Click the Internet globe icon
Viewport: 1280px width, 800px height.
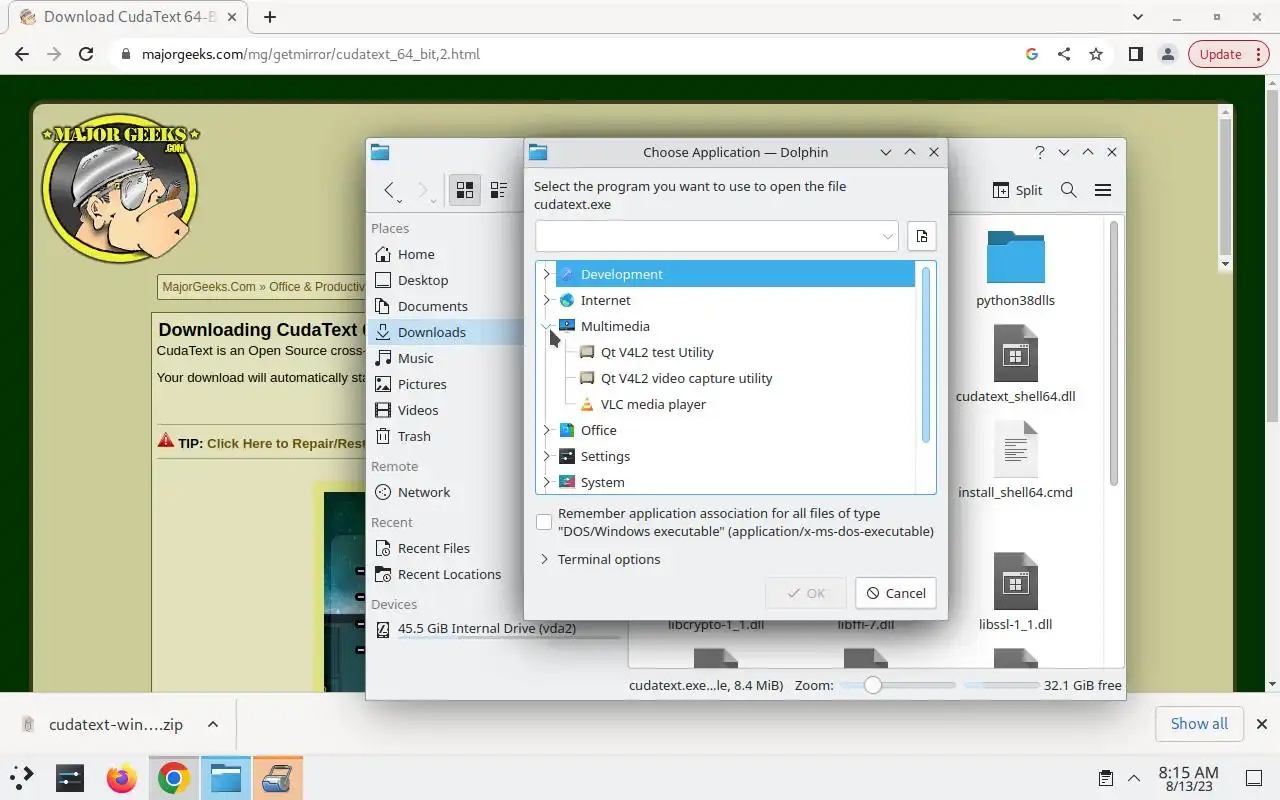pyautogui.click(x=567, y=300)
